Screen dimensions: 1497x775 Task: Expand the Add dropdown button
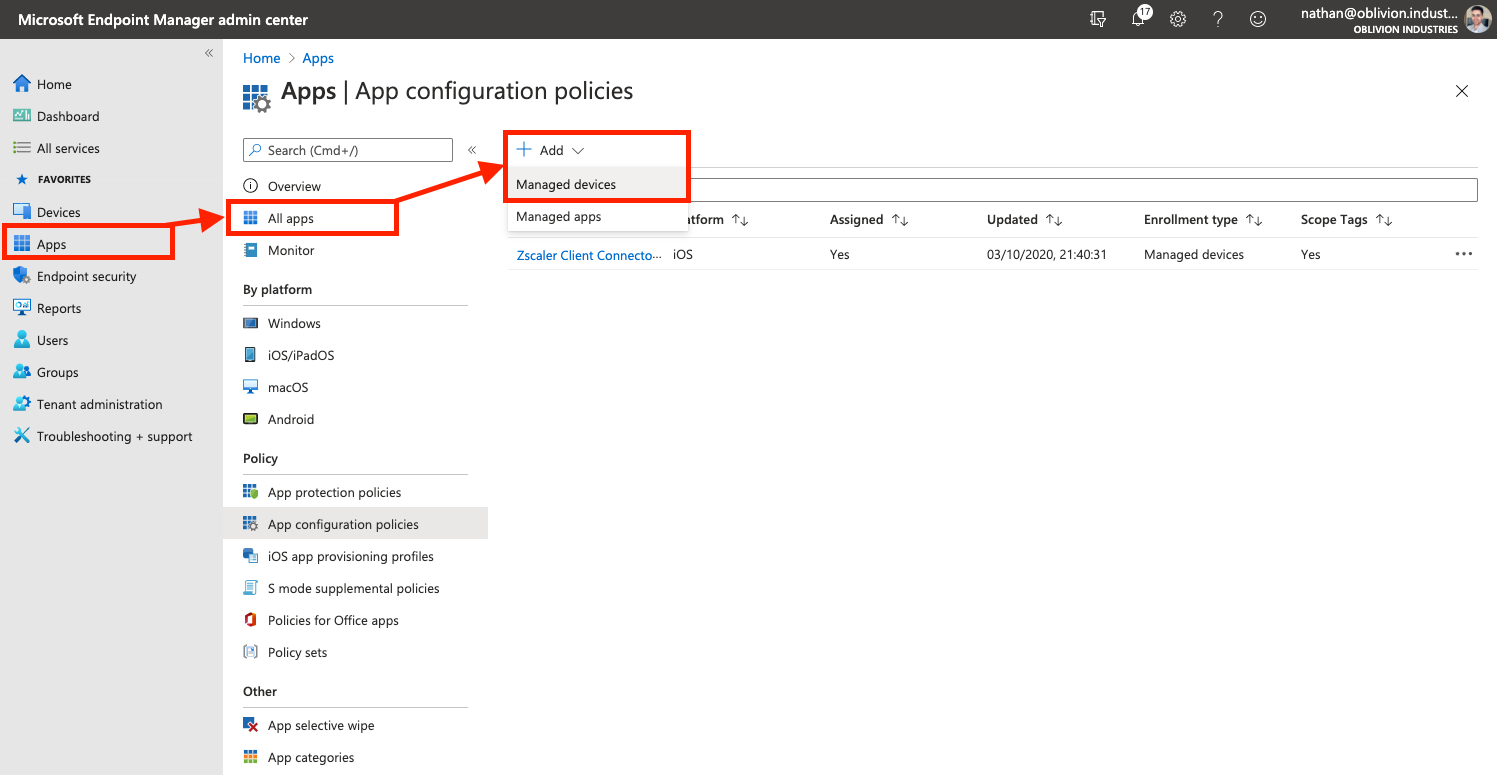(x=550, y=150)
